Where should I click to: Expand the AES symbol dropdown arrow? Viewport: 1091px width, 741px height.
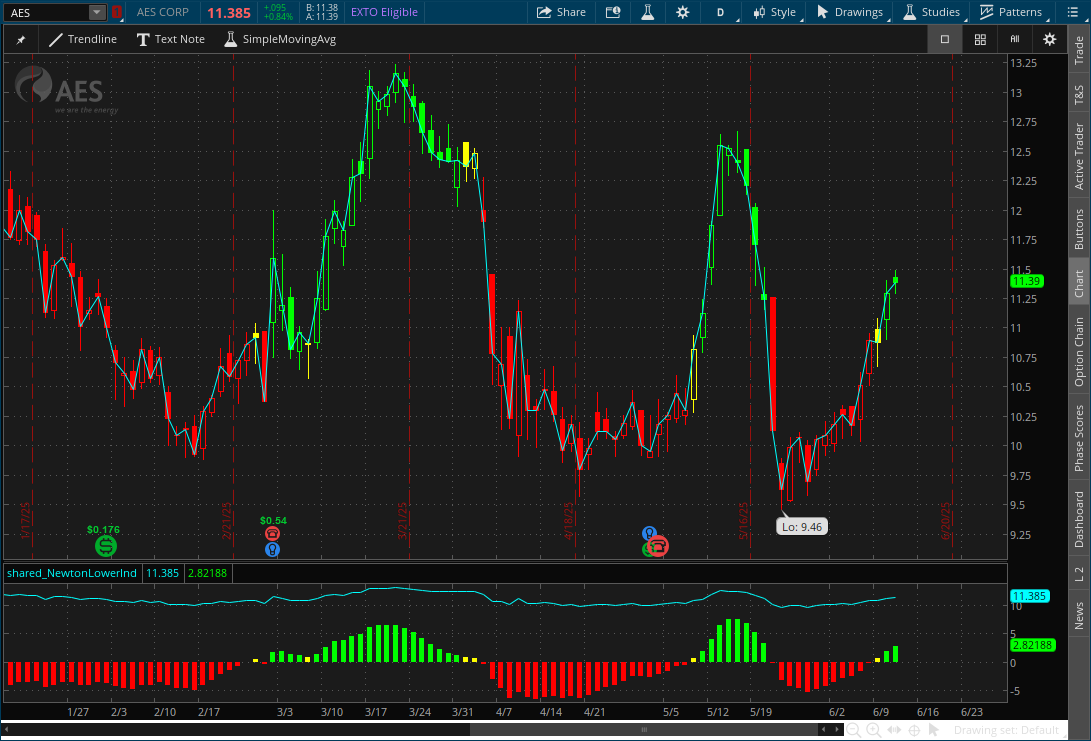tap(97, 13)
